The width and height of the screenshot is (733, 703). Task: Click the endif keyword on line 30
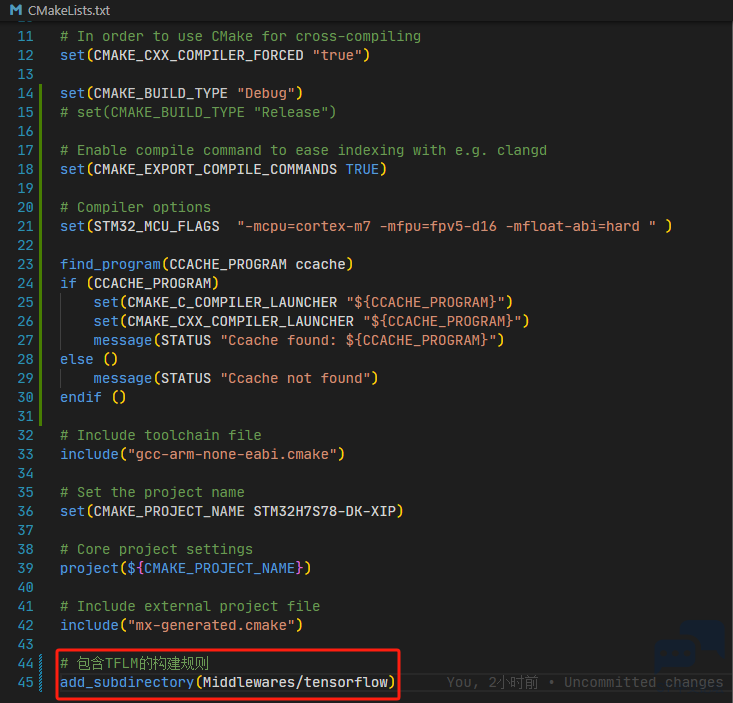[81, 398]
